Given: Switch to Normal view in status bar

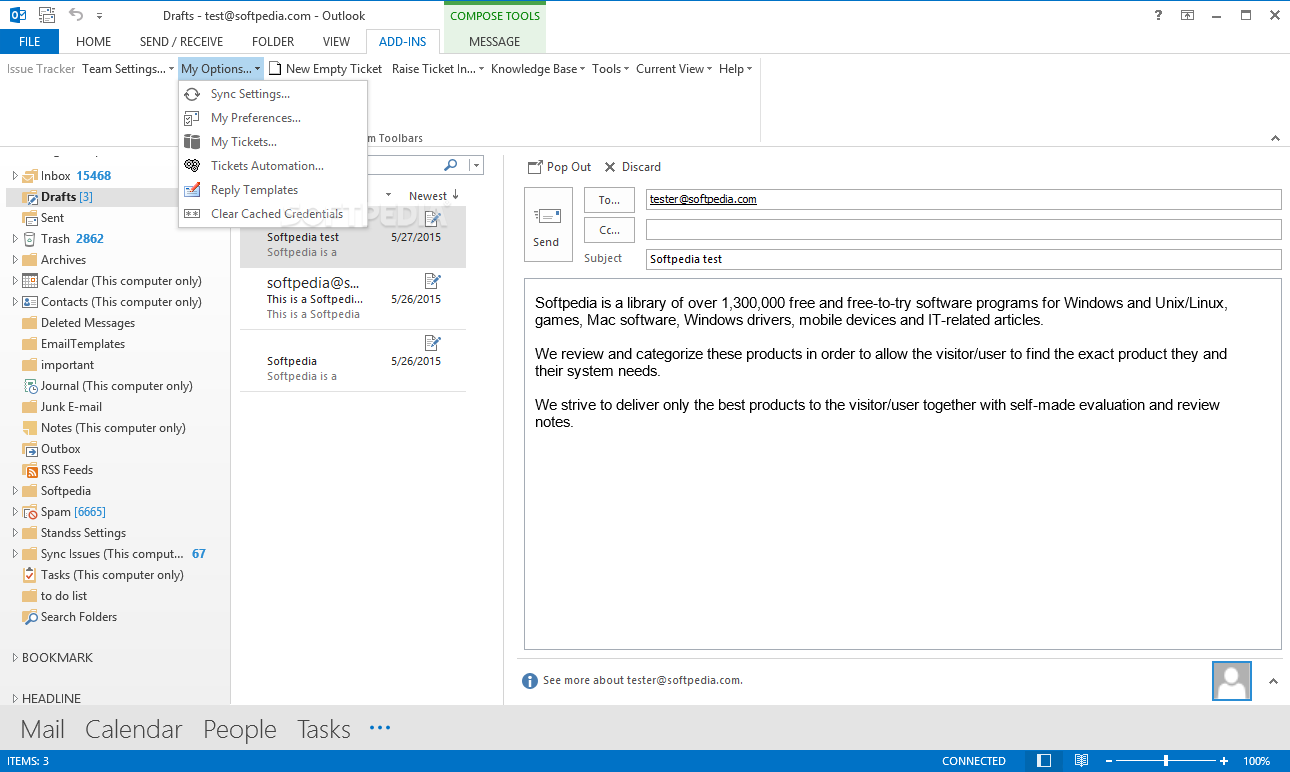Looking at the screenshot, I should (x=1044, y=761).
